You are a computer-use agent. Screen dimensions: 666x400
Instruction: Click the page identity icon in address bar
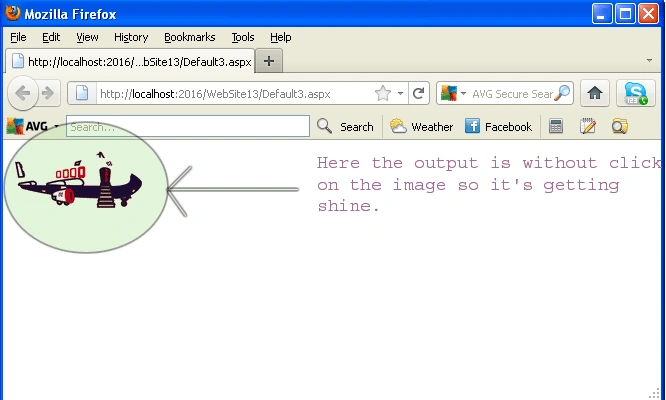click(x=82, y=93)
